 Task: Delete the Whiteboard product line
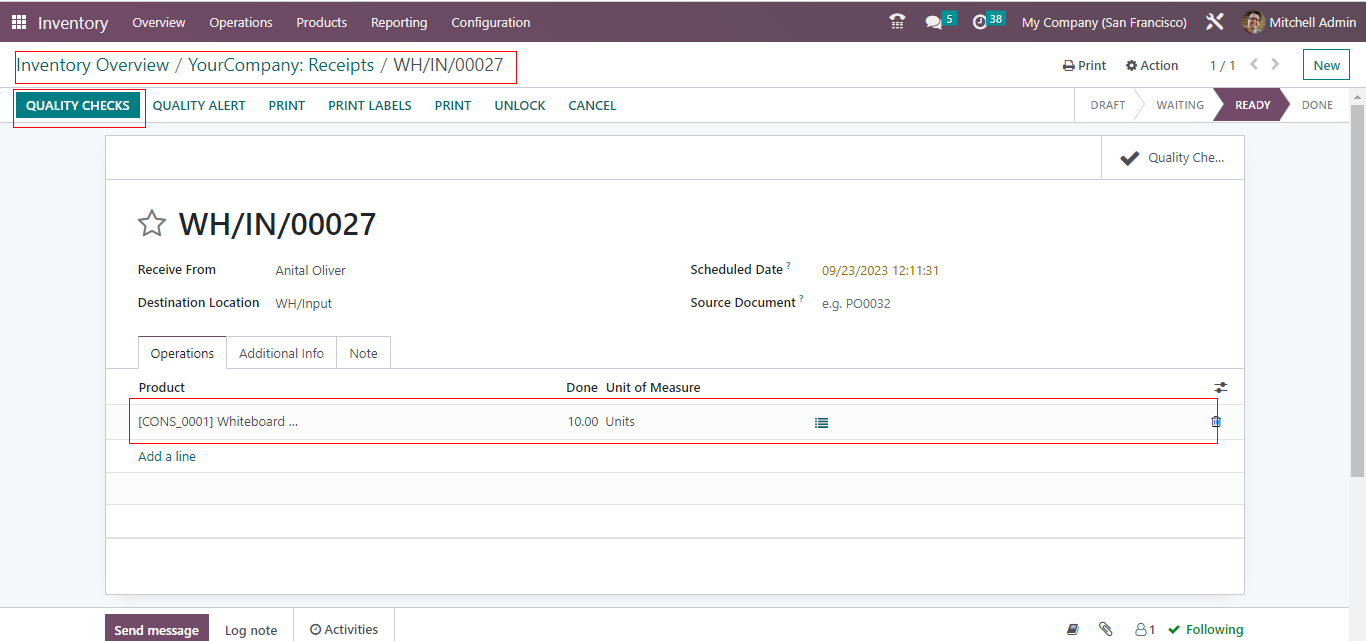[1216, 422]
